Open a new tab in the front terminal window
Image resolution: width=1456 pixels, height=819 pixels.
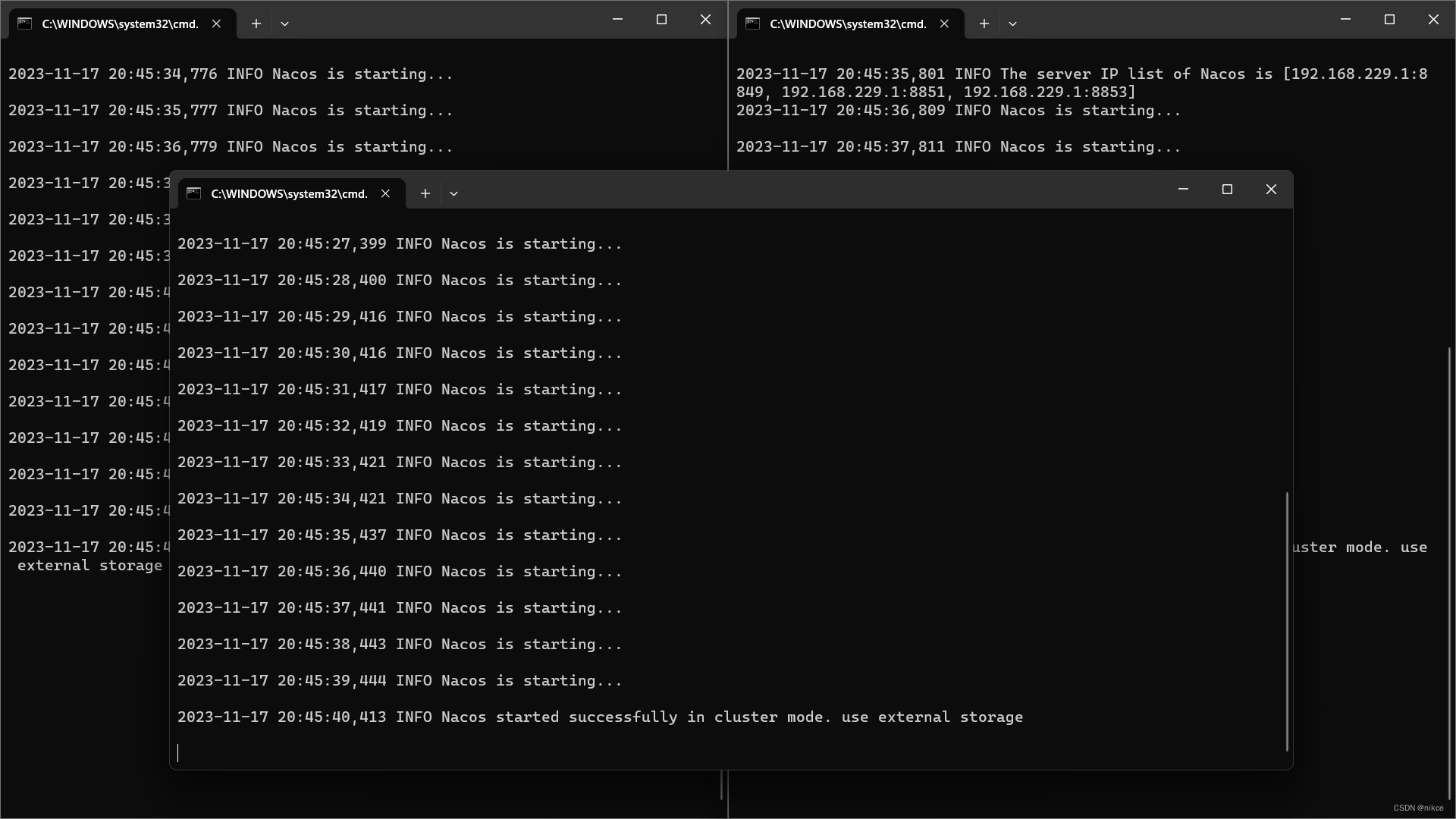click(425, 193)
